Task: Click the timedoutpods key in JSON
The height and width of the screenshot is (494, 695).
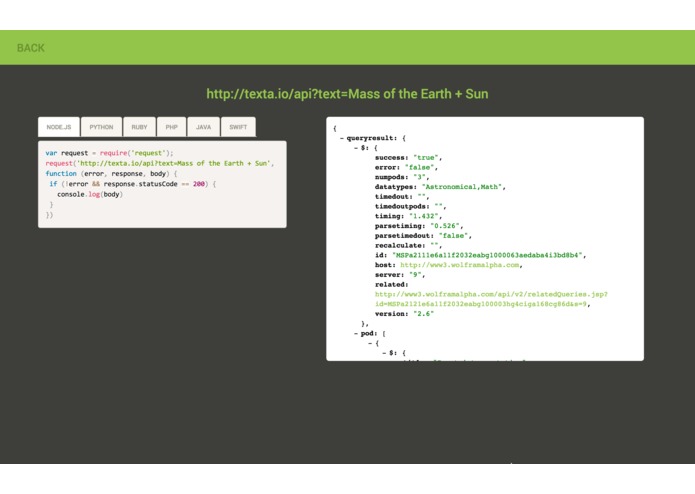Action: [x=402, y=206]
